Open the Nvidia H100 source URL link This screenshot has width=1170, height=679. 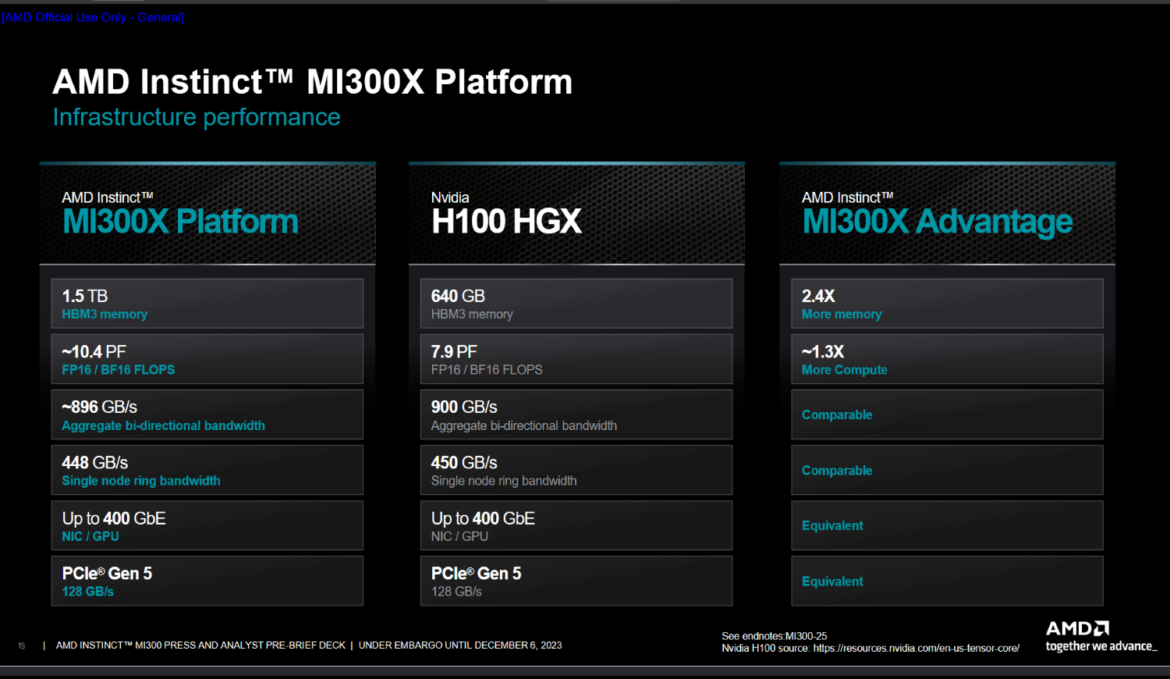click(x=916, y=648)
